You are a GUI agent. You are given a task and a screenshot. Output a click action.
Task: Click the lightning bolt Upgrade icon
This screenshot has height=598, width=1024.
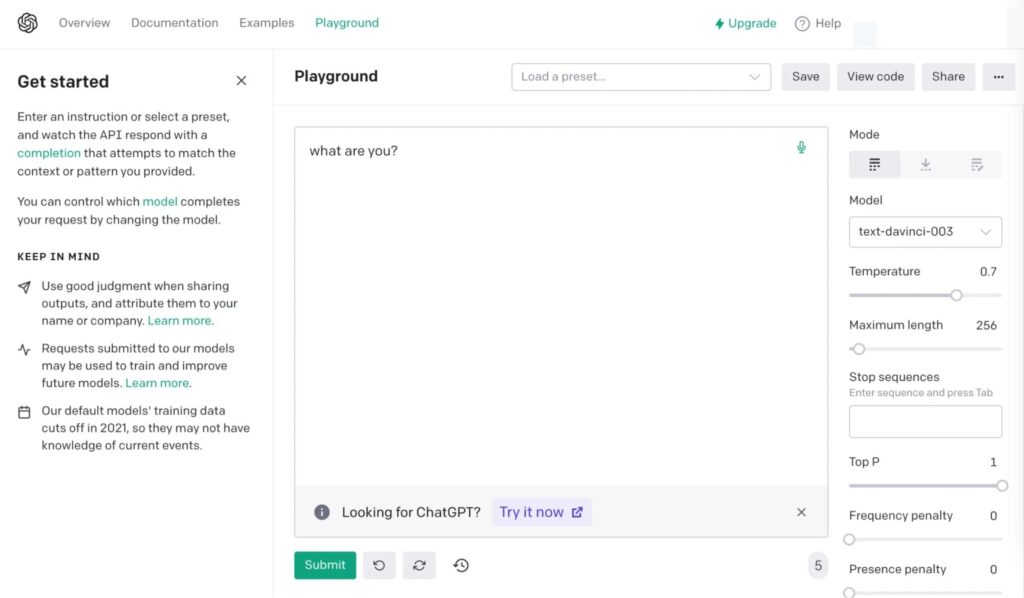pos(719,24)
